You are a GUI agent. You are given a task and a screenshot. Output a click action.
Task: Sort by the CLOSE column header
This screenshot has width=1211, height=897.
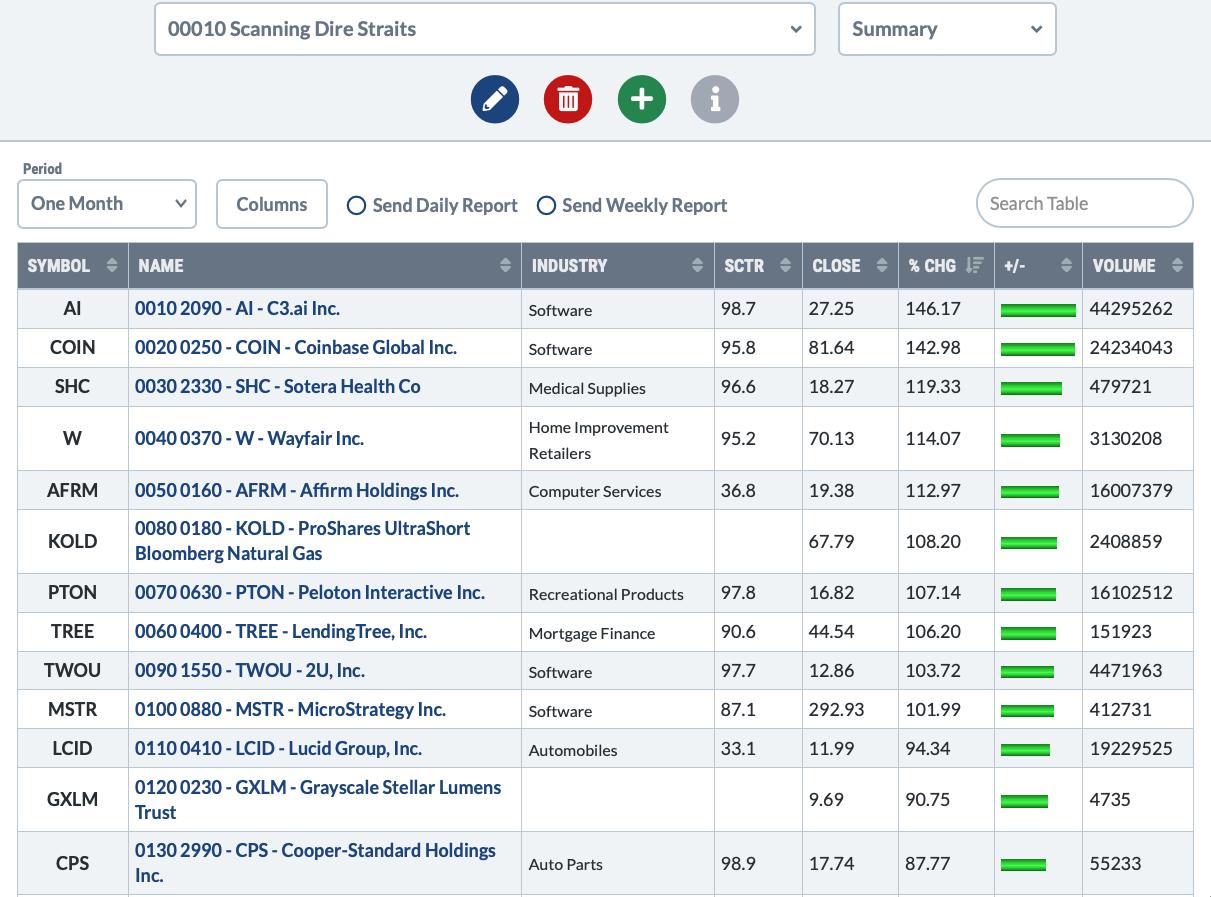coord(836,266)
